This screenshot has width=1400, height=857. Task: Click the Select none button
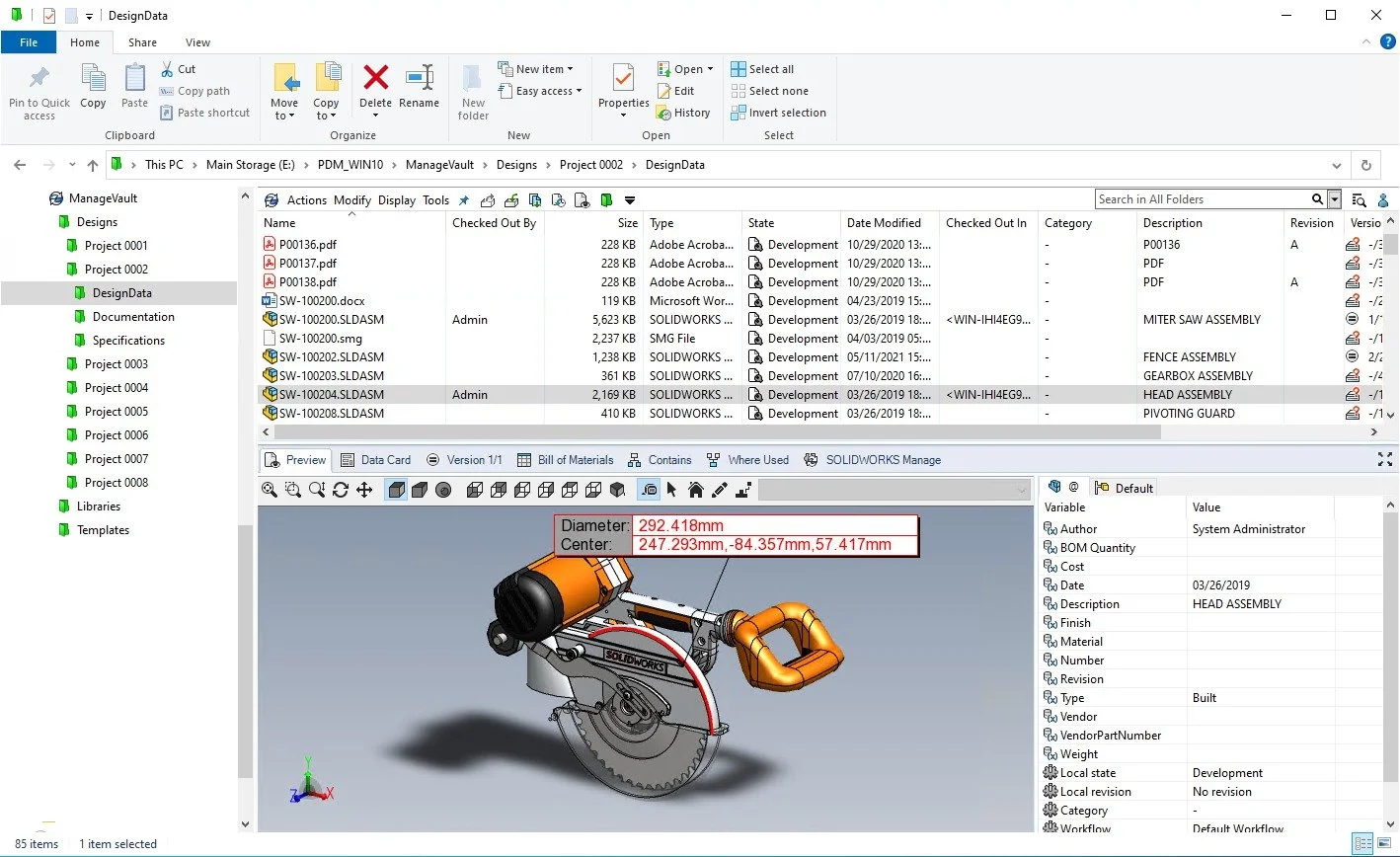pyautogui.click(x=769, y=91)
